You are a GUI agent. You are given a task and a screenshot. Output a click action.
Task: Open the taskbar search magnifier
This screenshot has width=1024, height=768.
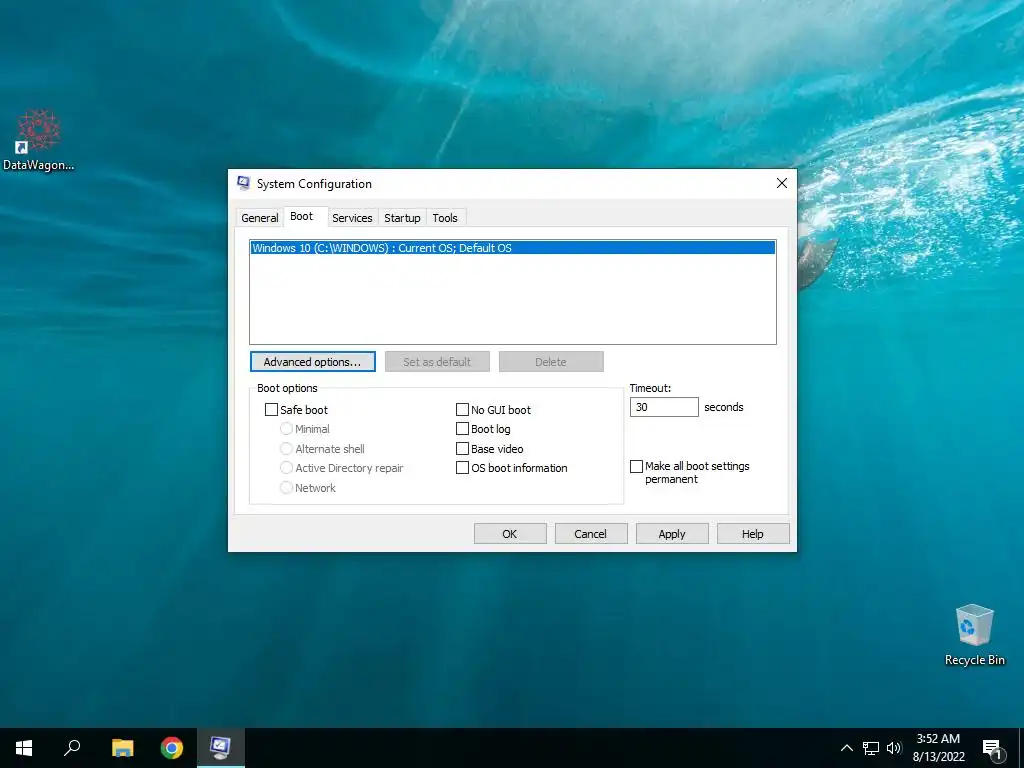[x=72, y=748]
